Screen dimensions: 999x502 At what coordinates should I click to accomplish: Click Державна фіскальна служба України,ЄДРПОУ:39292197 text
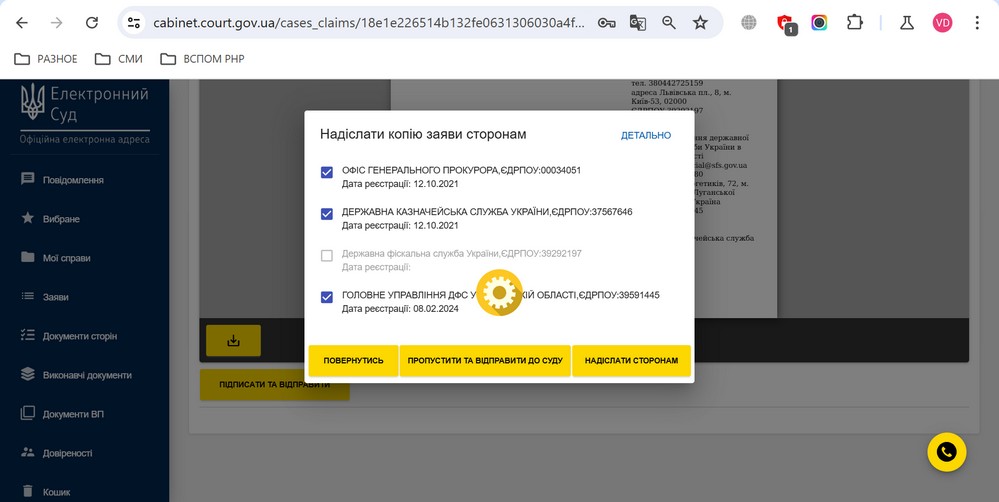[x=461, y=254]
